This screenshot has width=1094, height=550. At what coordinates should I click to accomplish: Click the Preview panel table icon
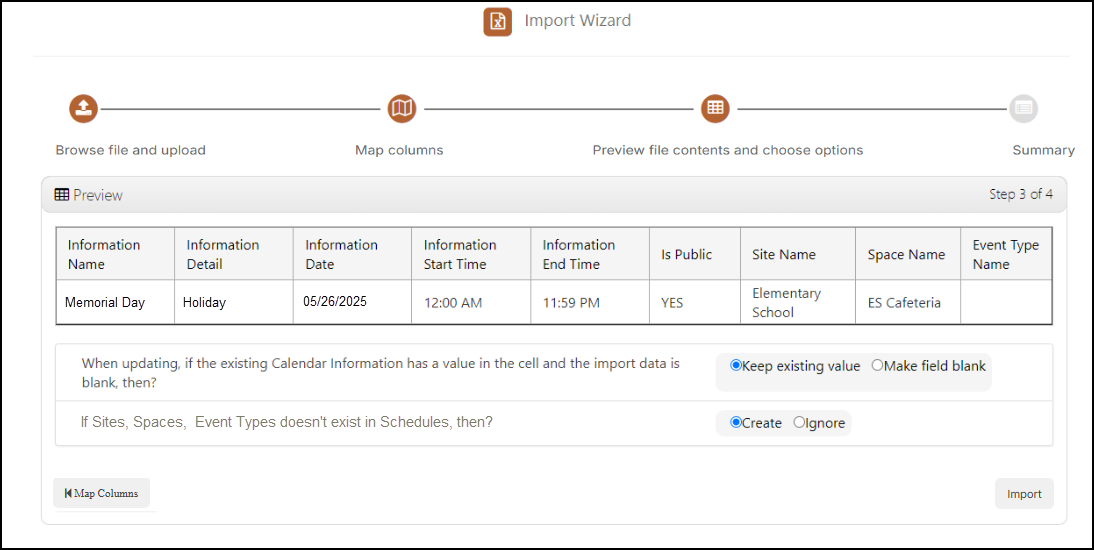tap(61, 195)
